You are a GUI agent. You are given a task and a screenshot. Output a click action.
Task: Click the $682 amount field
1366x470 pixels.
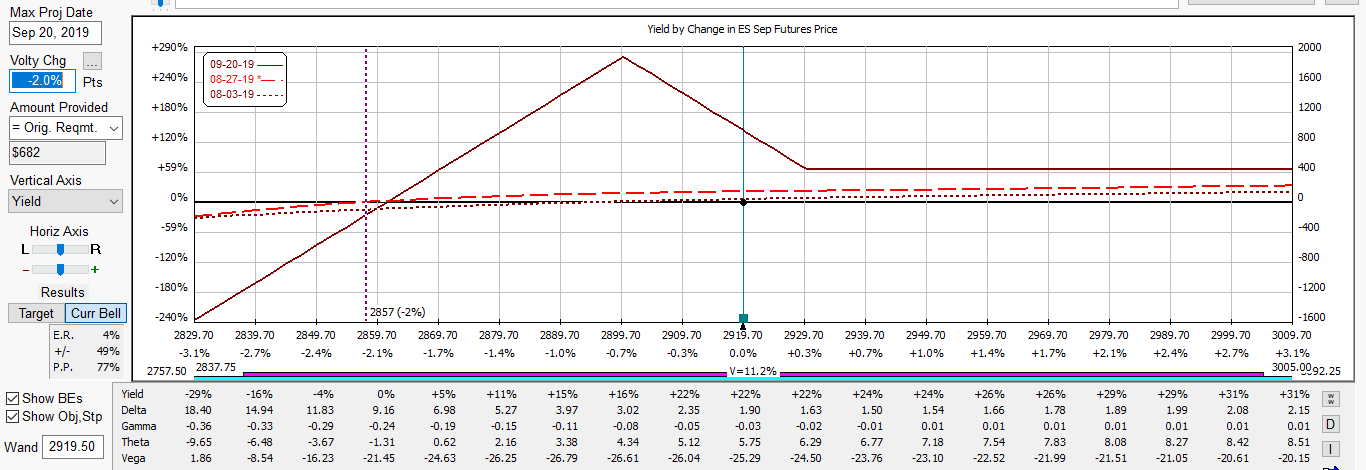57,153
